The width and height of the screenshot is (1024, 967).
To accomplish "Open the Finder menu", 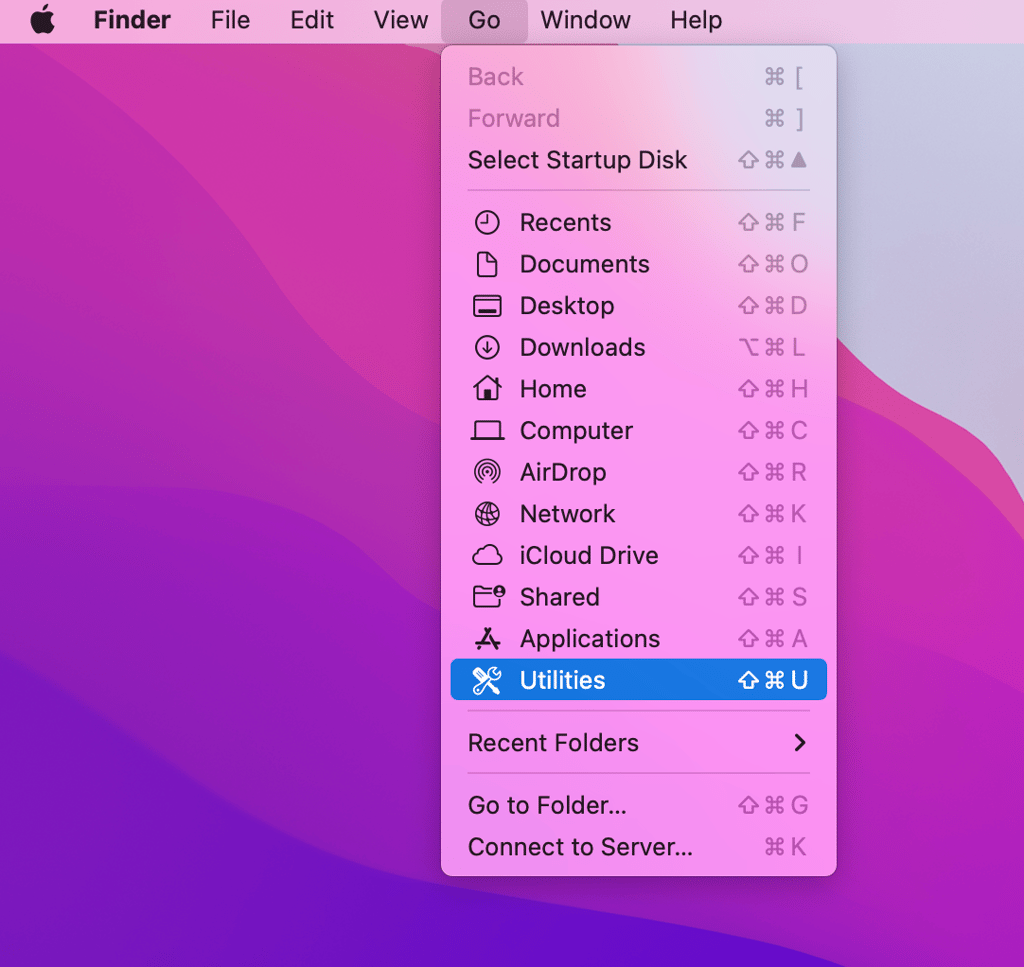I will pyautogui.click(x=132, y=20).
